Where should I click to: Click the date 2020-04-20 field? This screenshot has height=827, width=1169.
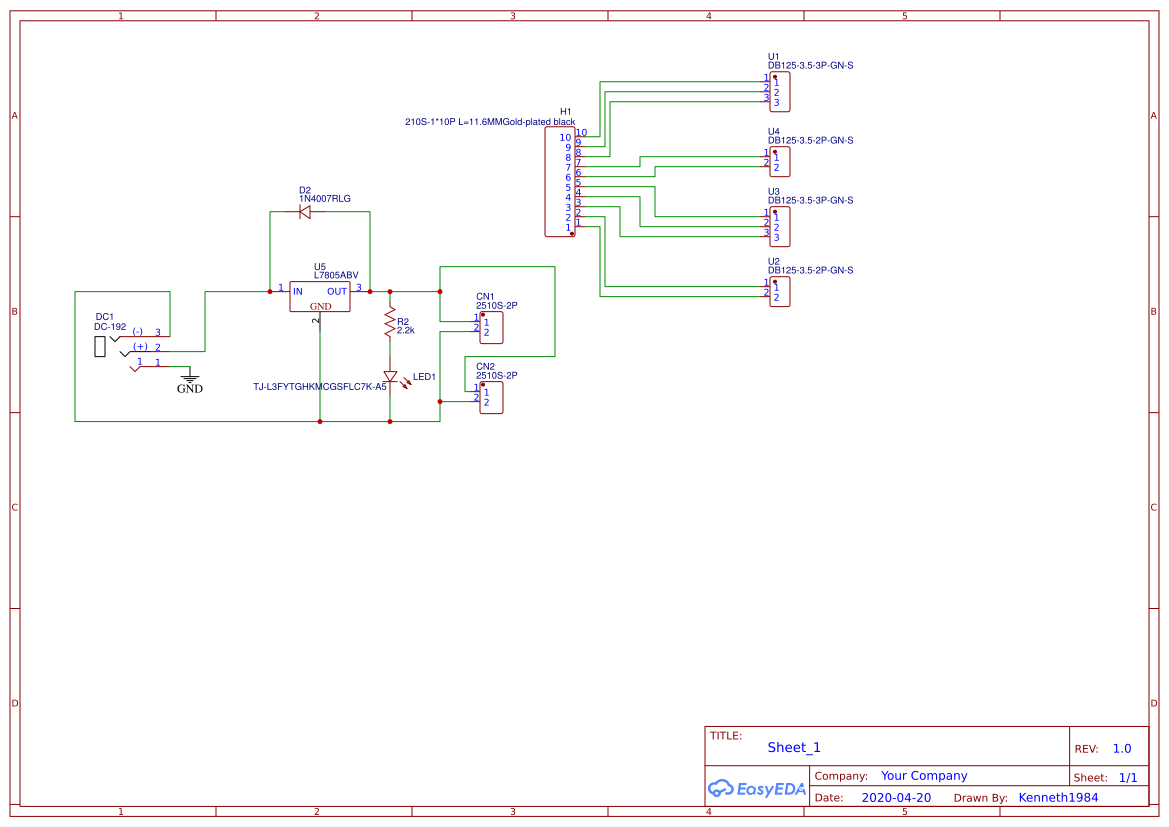pyautogui.click(x=897, y=797)
